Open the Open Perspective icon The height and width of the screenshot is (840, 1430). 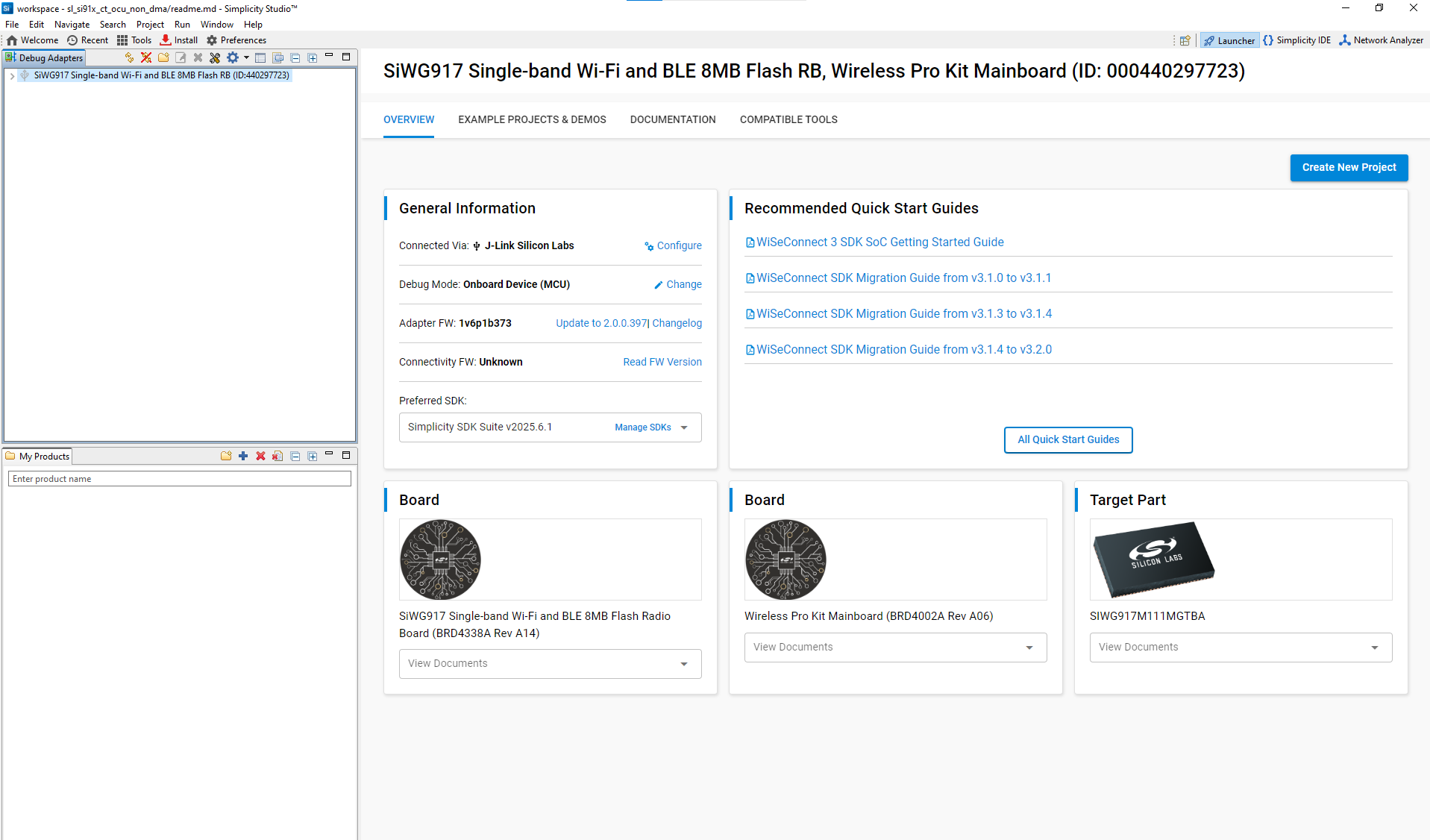pos(1185,40)
